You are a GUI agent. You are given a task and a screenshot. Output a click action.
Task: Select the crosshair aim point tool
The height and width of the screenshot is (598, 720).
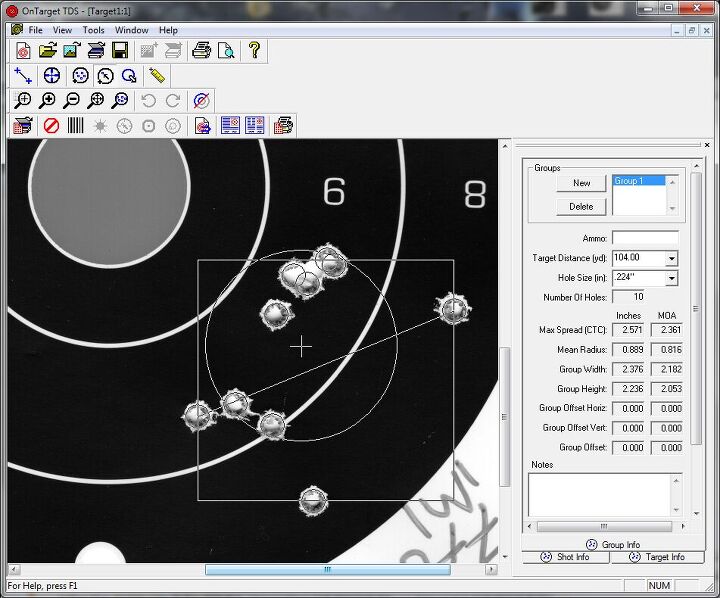click(52, 75)
